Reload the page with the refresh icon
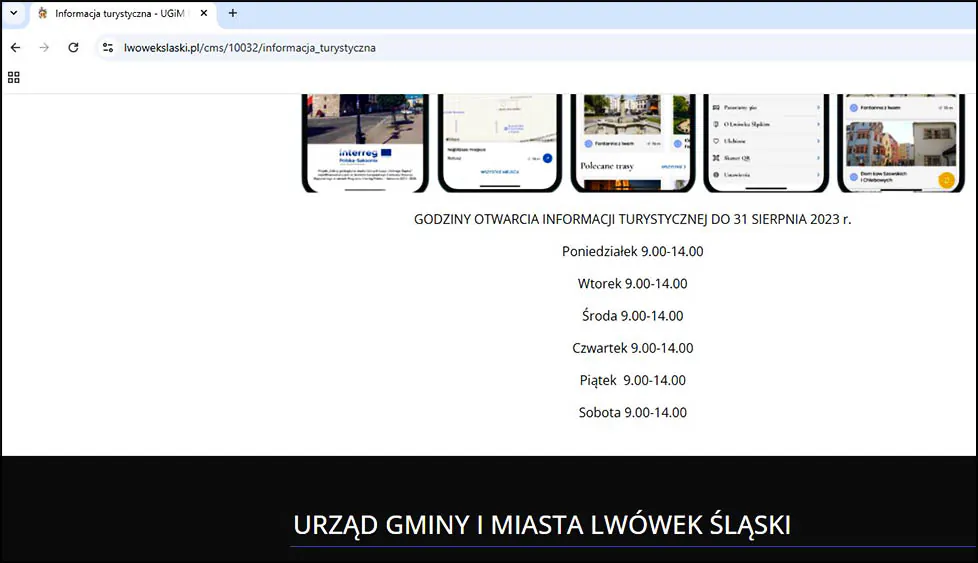The image size is (978, 563). (73, 47)
